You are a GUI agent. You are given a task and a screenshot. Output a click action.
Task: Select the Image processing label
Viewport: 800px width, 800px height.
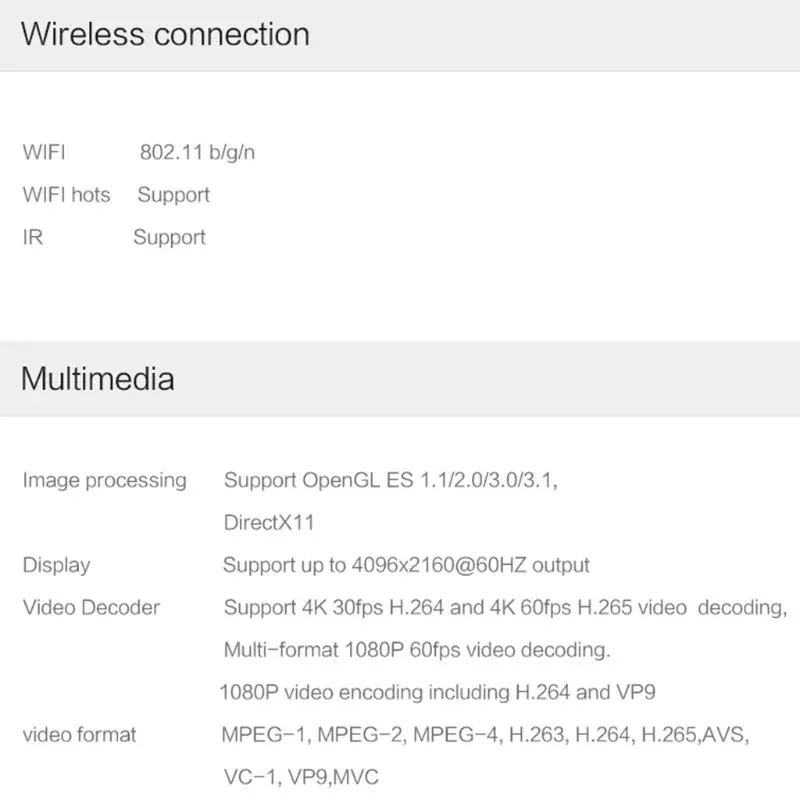[104, 480]
